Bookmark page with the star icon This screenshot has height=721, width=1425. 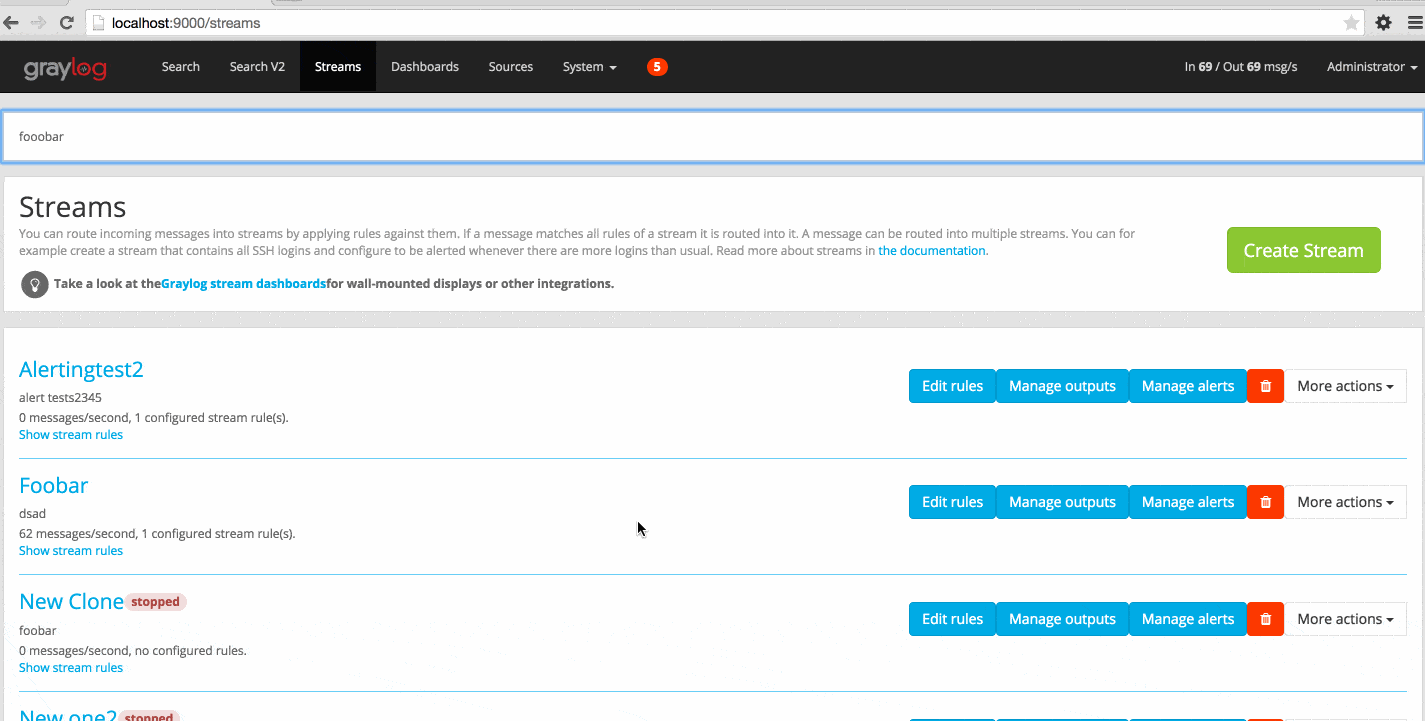pyautogui.click(x=1350, y=22)
